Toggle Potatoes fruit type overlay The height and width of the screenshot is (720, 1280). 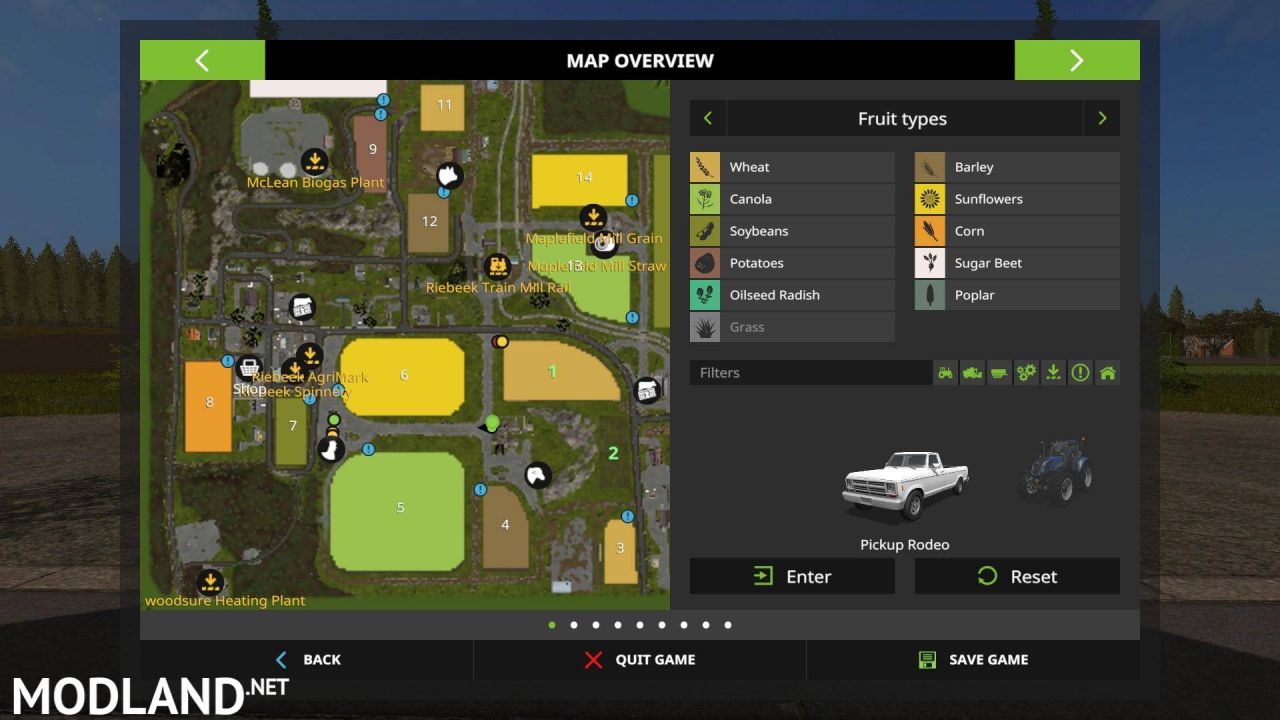(x=792, y=263)
